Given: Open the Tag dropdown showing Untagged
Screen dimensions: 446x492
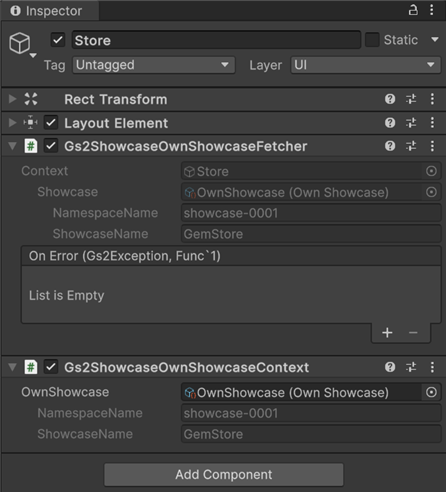Looking at the screenshot, I should (154, 65).
